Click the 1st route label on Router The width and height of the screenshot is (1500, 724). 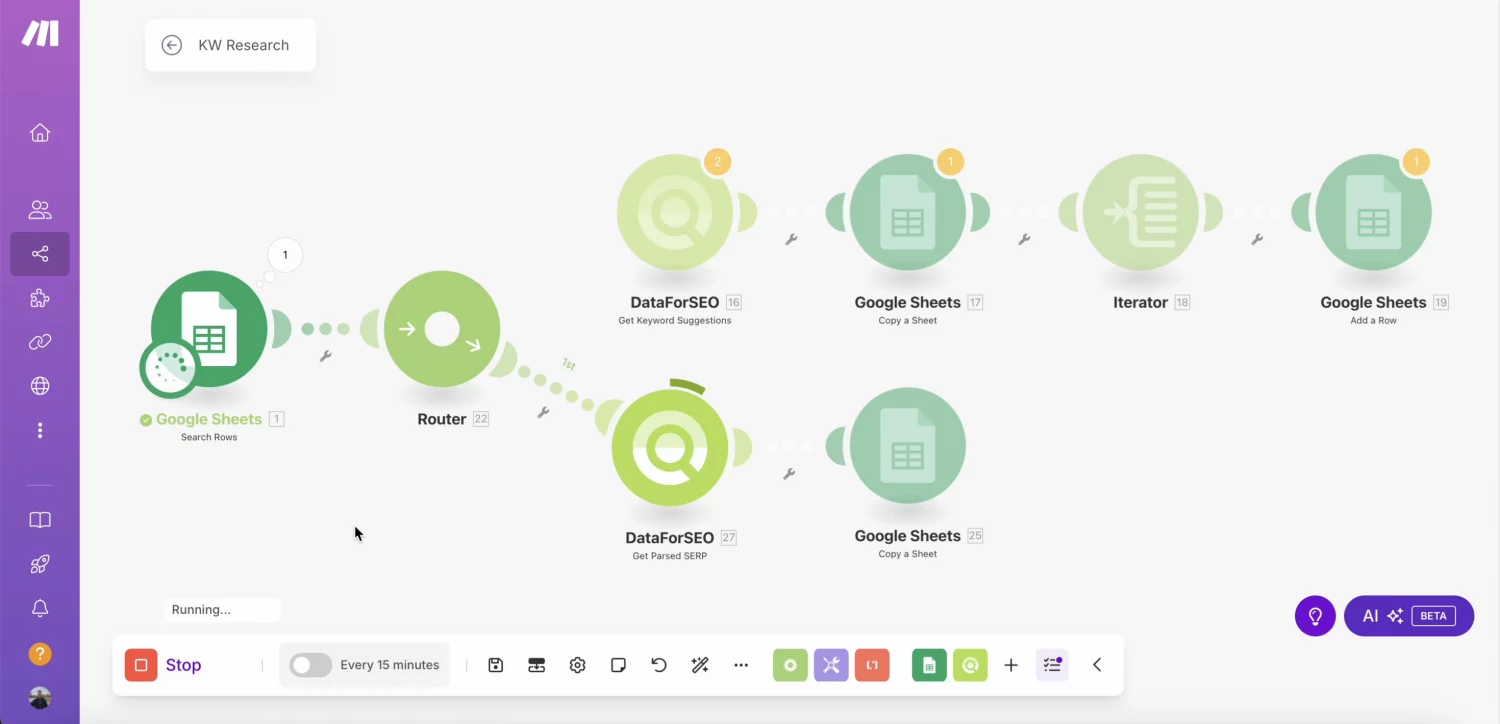pyautogui.click(x=569, y=365)
